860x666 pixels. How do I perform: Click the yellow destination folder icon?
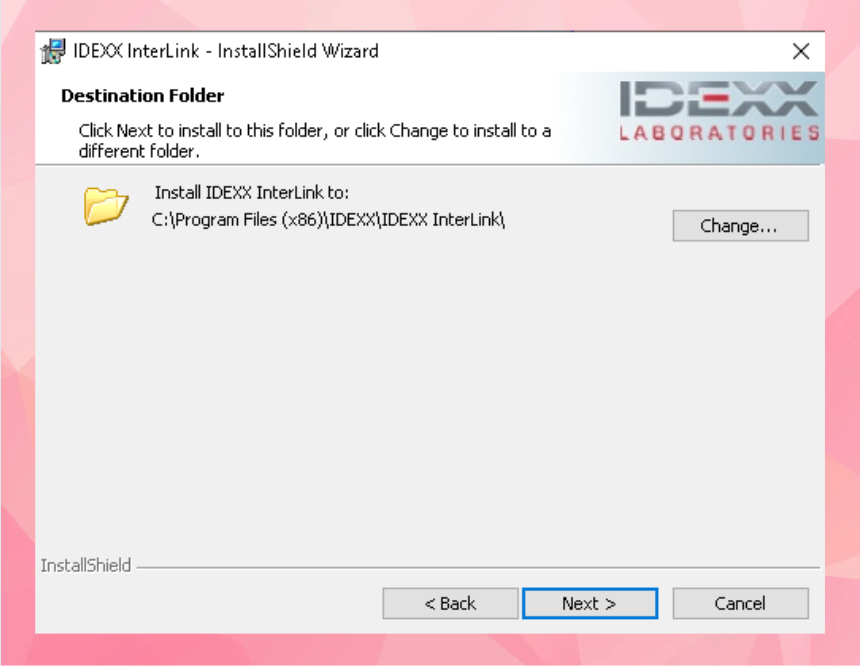tap(106, 206)
